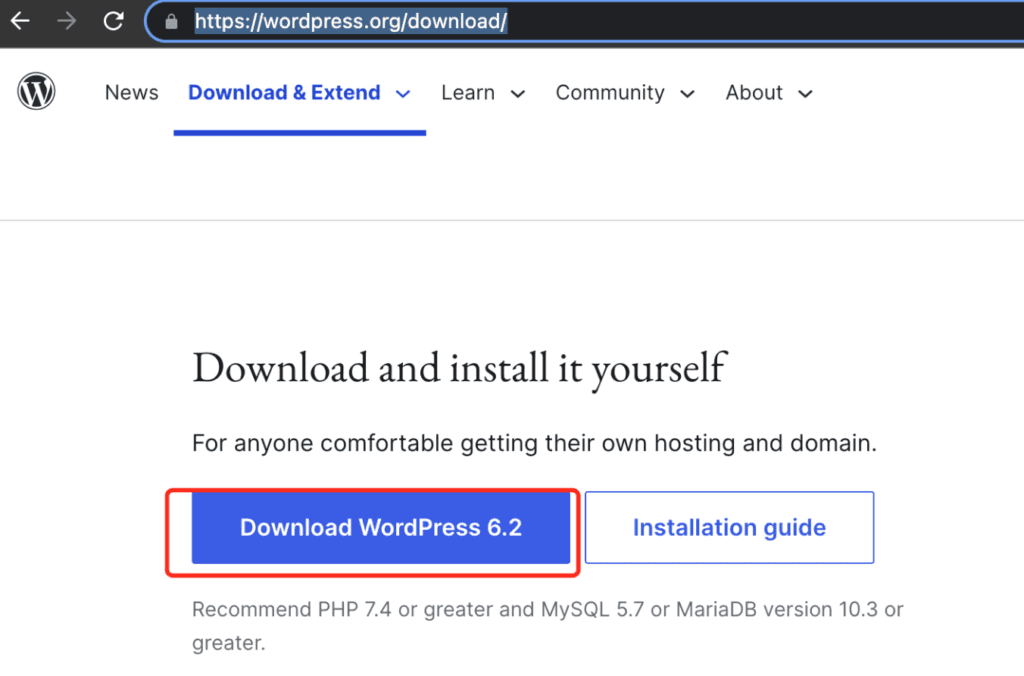Viewport: 1024px width, 676px height.
Task: Open the Learn menu
Action: coord(468,93)
